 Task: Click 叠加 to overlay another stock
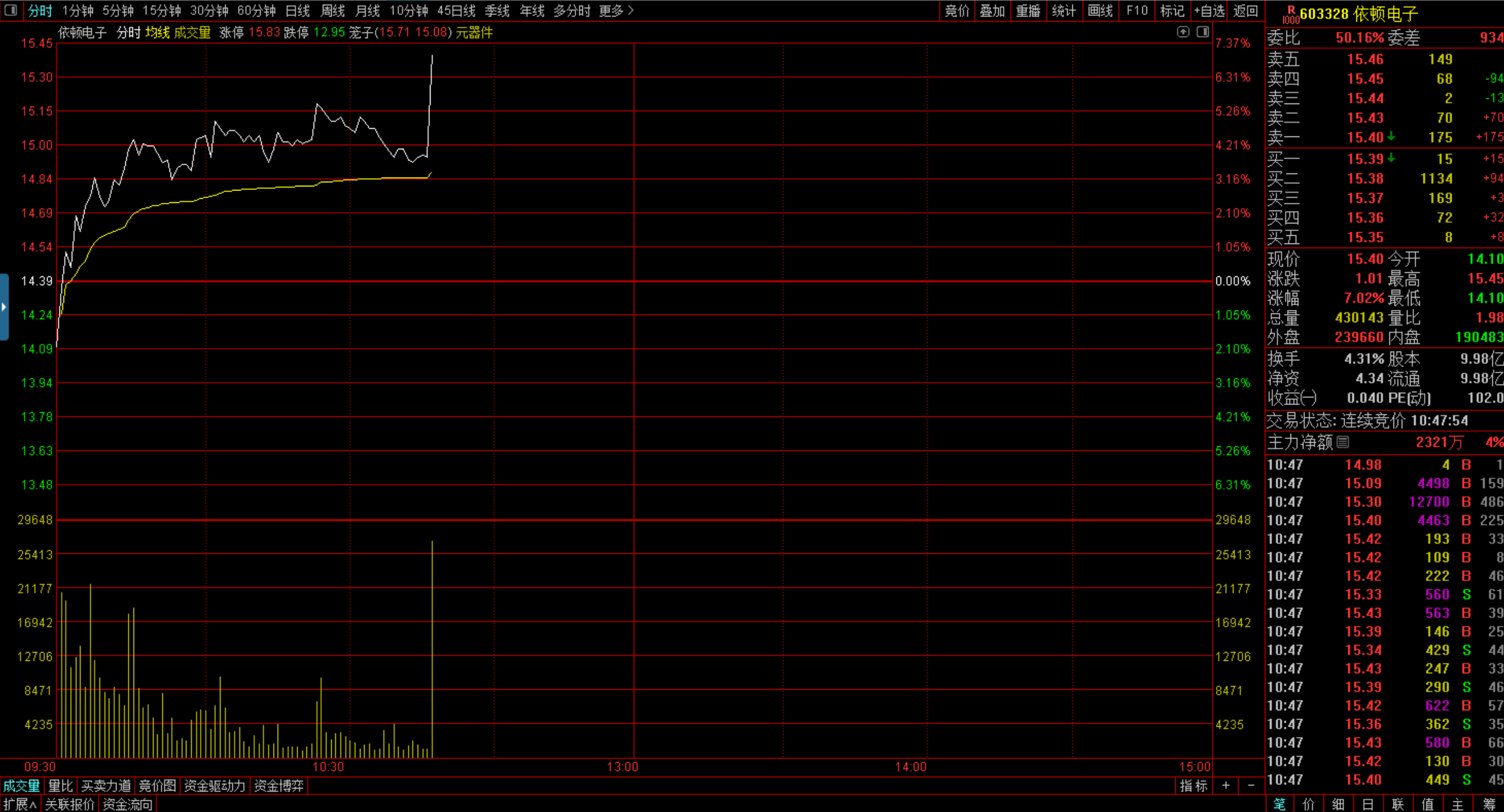(x=992, y=11)
